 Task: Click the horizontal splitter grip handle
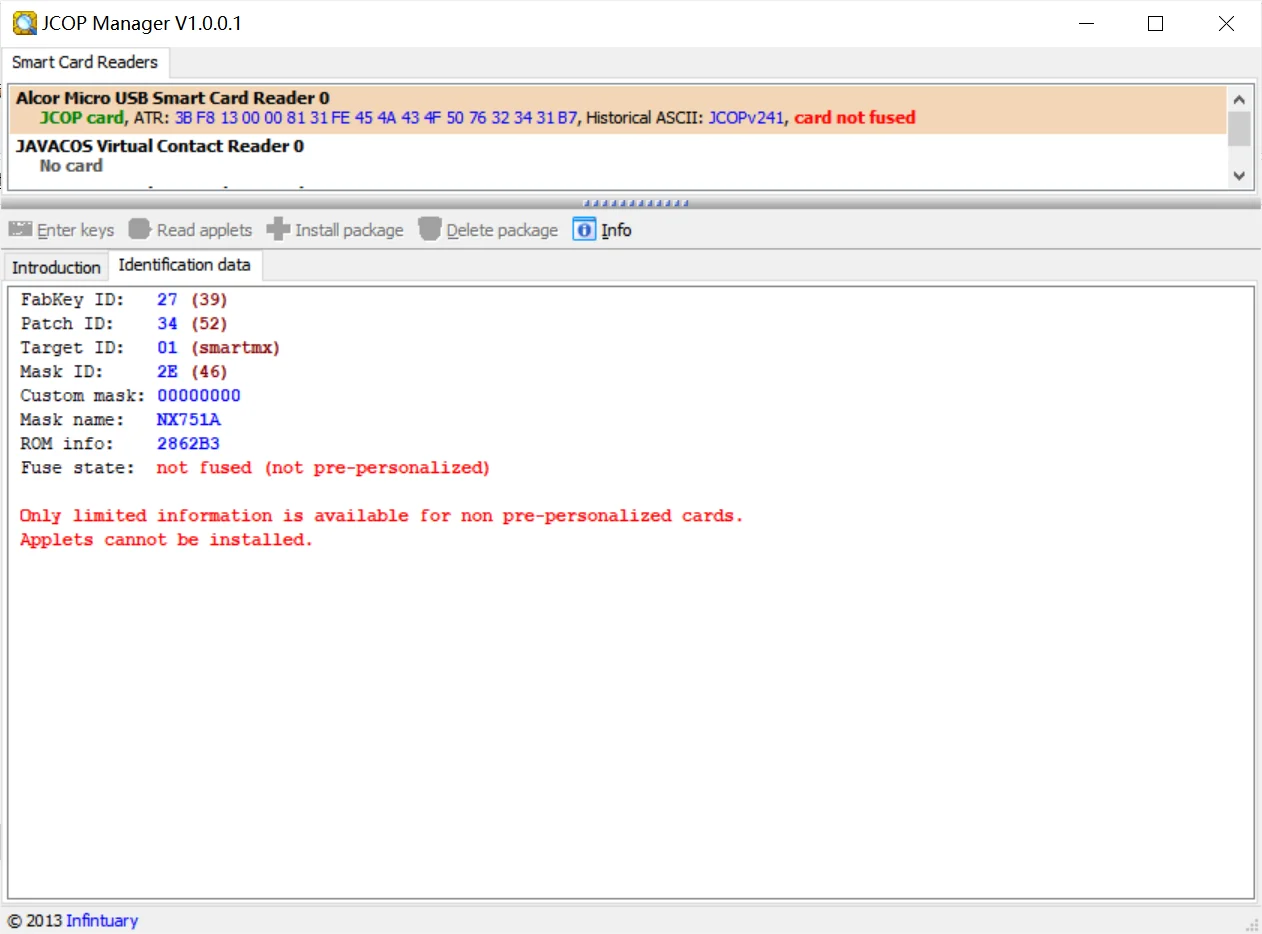[x=636, y=203]
